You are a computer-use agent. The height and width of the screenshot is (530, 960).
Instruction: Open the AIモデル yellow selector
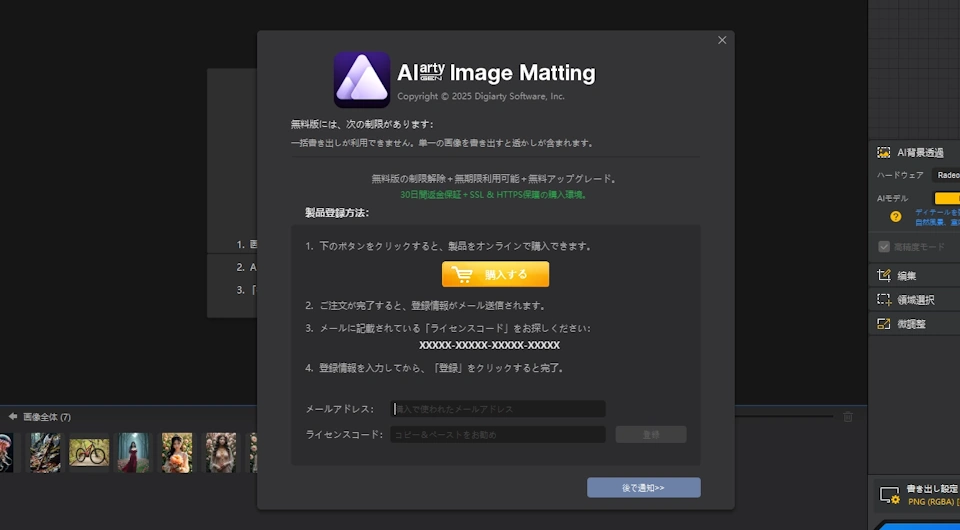click(947, 198)
